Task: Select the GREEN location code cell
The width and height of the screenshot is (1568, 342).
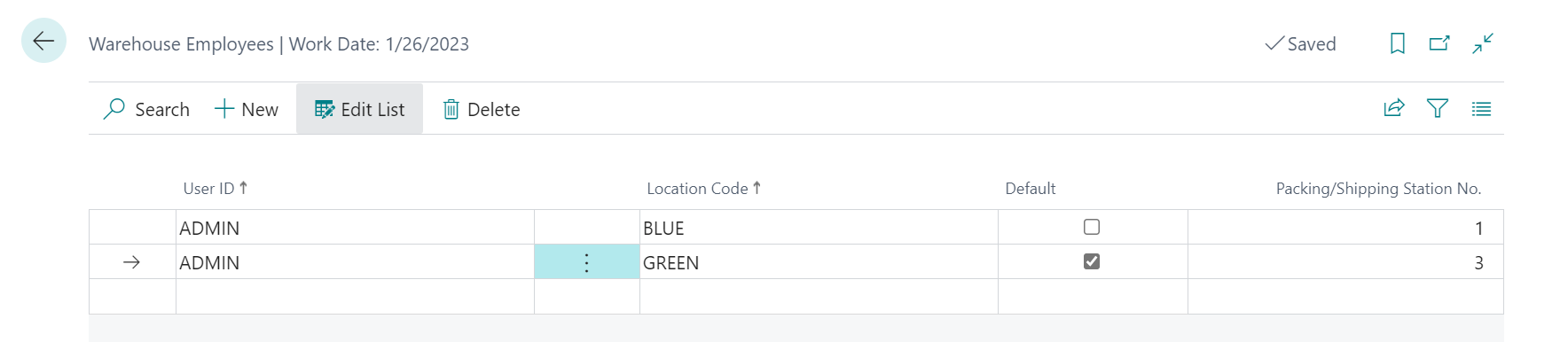Action: [x=819, y=262]
